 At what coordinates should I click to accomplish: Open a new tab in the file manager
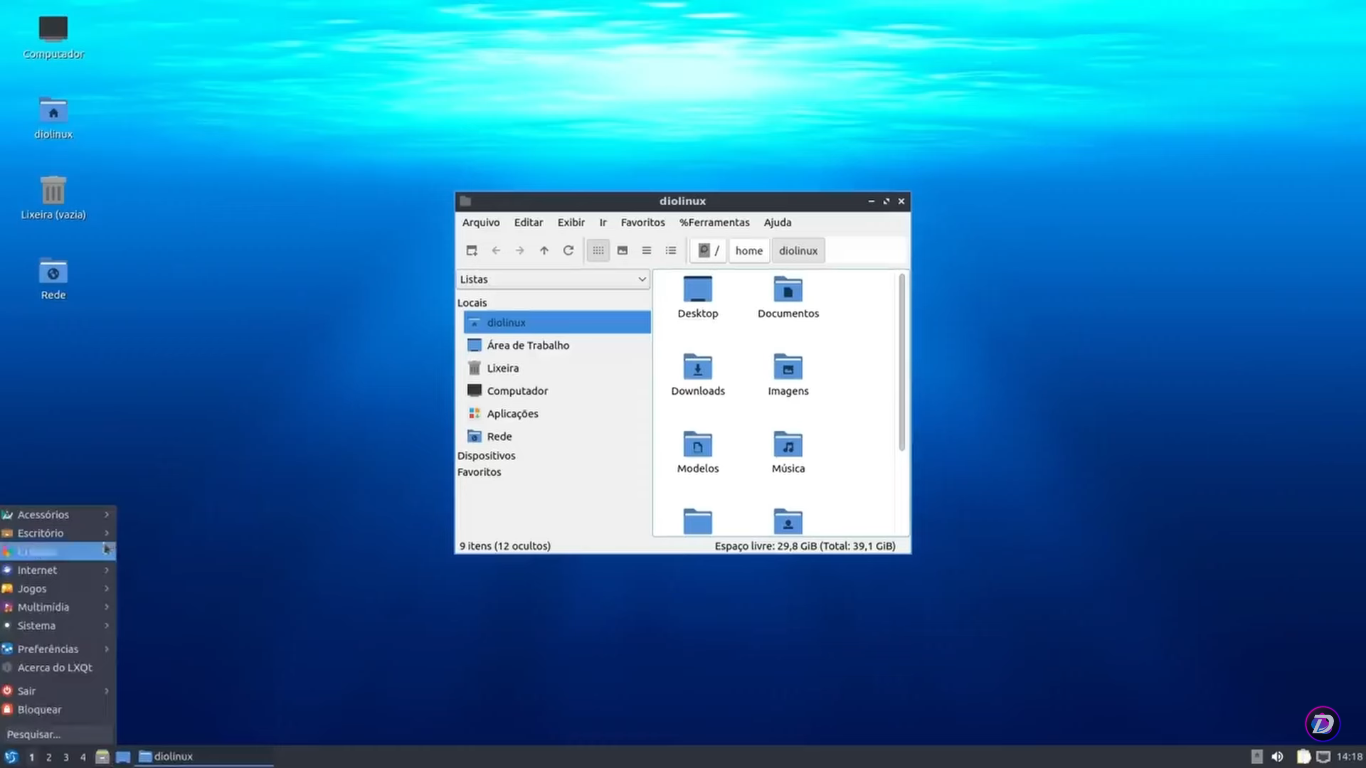click(x=470, y=250)
